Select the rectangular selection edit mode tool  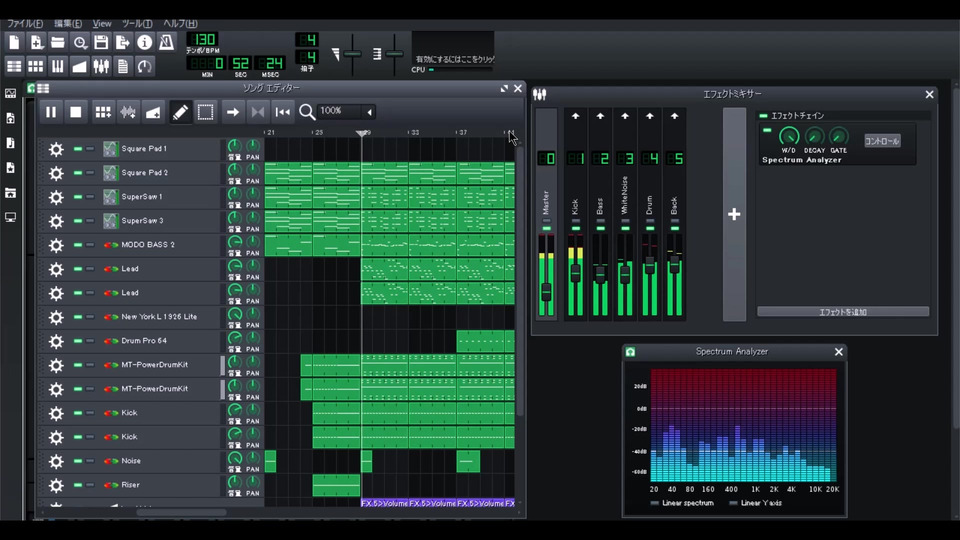coord(206,112)
